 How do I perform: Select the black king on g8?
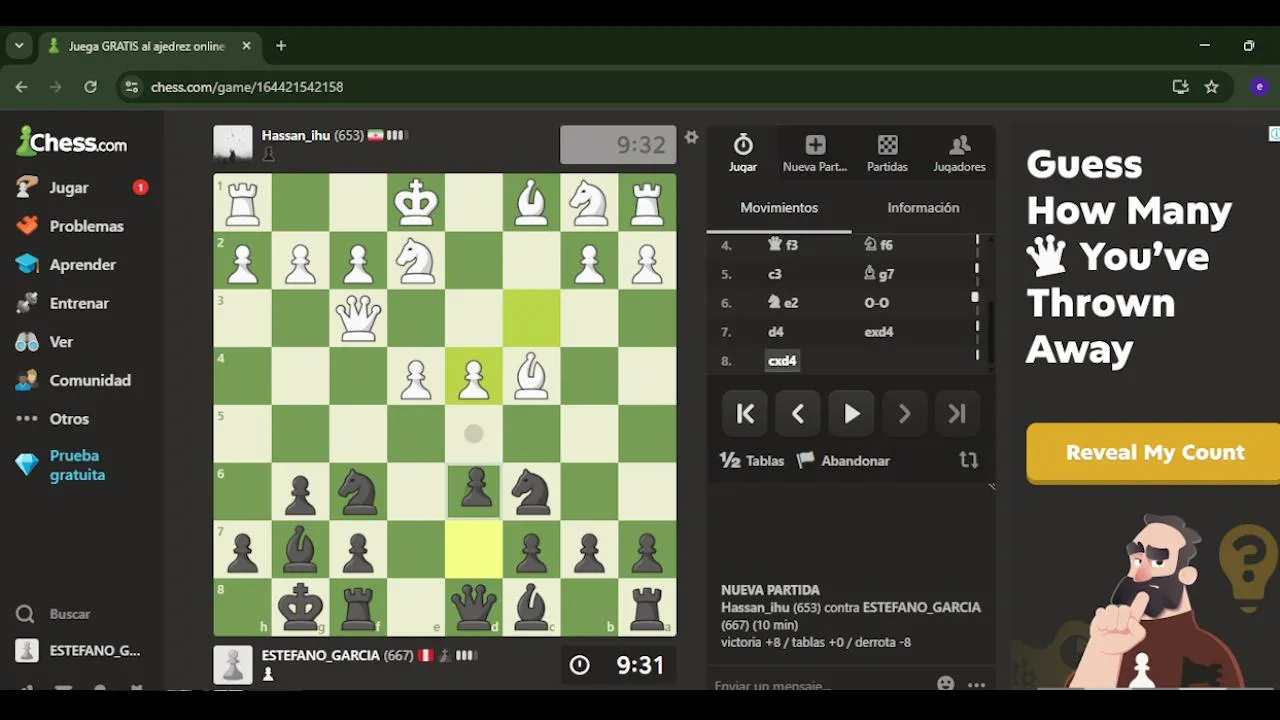(x=300, y=607)
